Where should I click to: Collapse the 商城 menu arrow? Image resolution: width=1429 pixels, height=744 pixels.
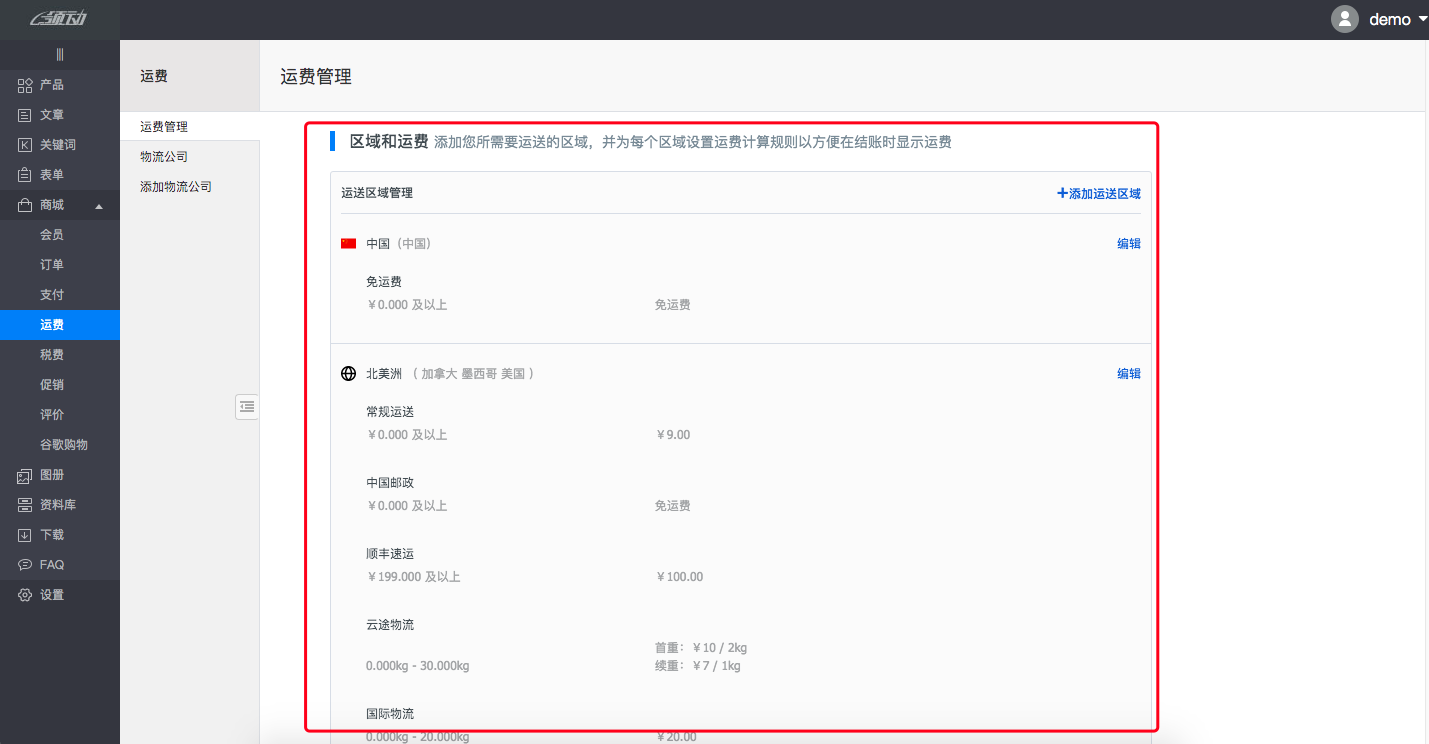(98, 206)
